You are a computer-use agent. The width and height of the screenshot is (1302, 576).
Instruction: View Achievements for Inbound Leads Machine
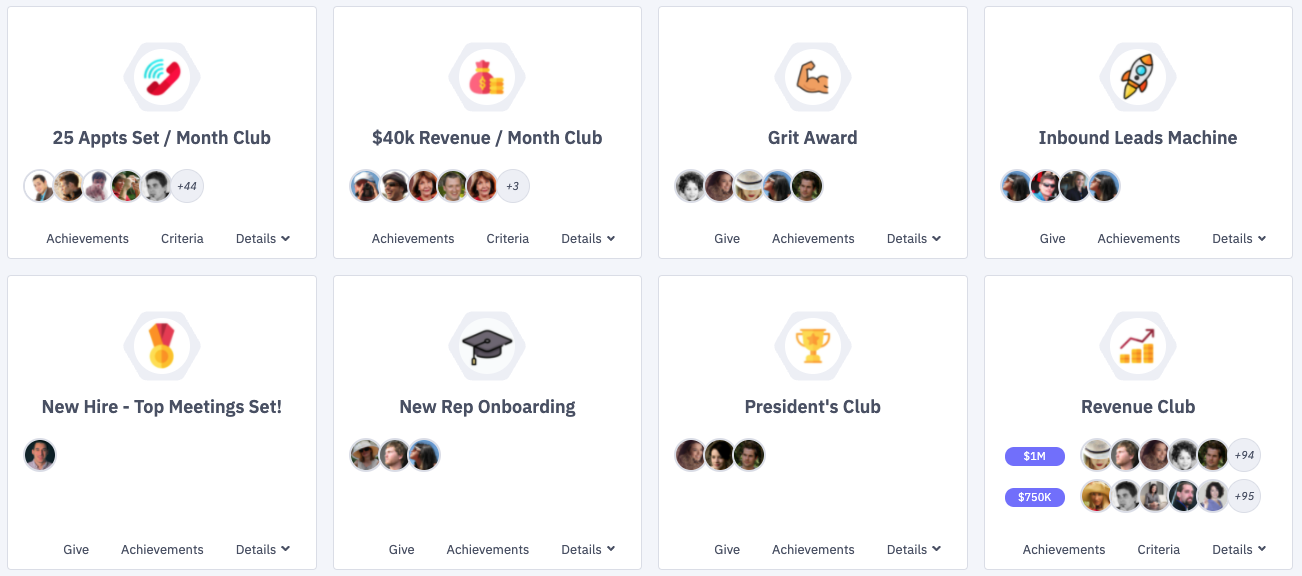pos(1138,239)
